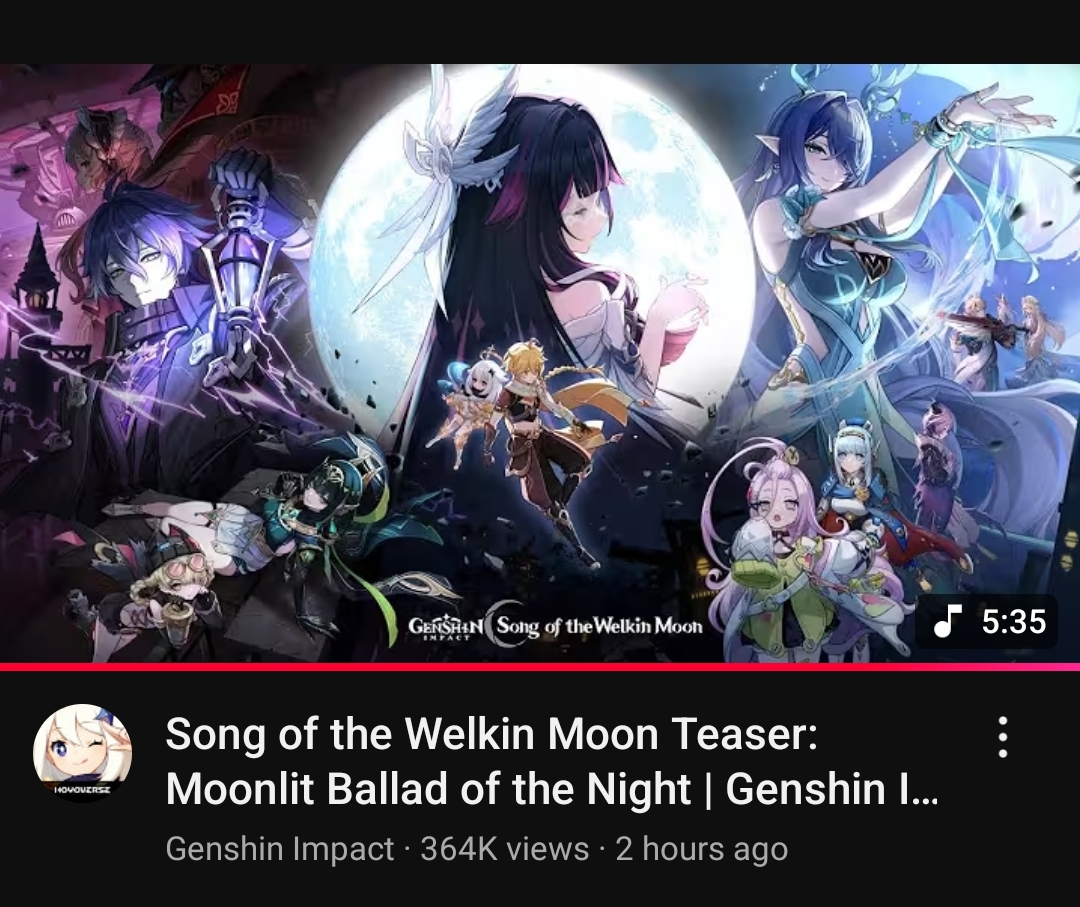Screen dimensions: 1080x907
Task: Open the Genshin Impact channel Paimon avatar
Action: click(83, 753)
